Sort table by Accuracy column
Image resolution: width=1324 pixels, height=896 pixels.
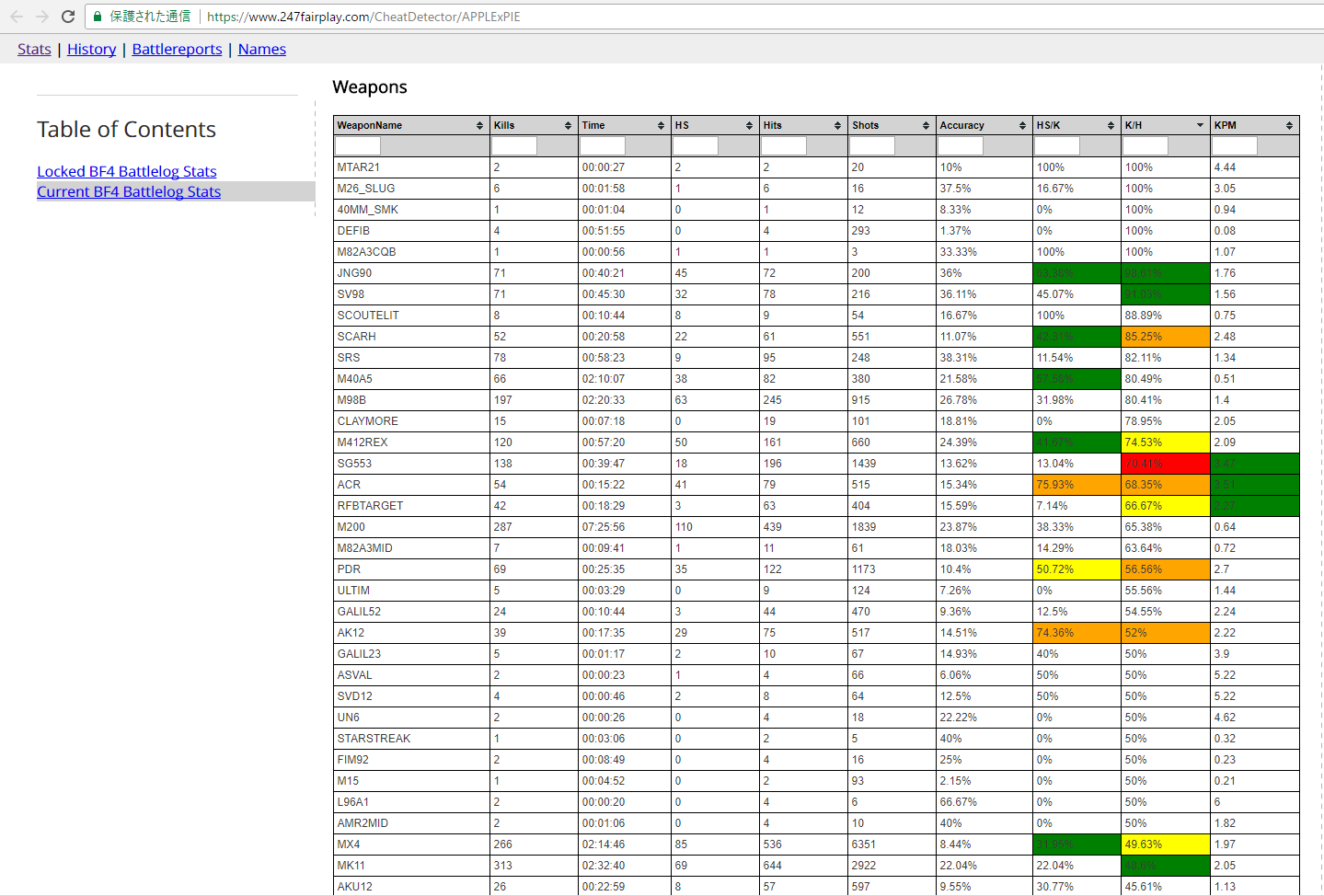coord(983,125)
